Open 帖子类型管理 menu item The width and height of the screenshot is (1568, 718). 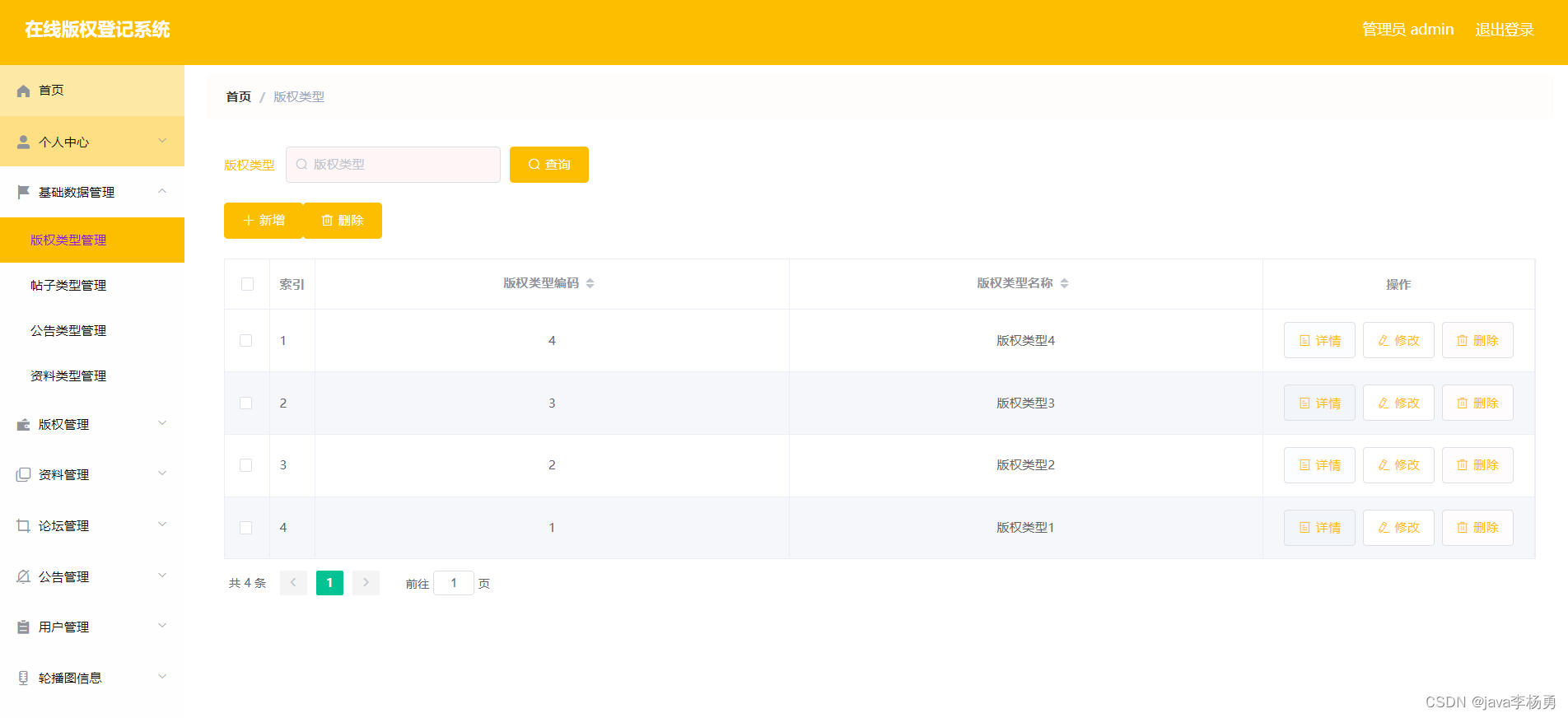(x=92, y=285)
